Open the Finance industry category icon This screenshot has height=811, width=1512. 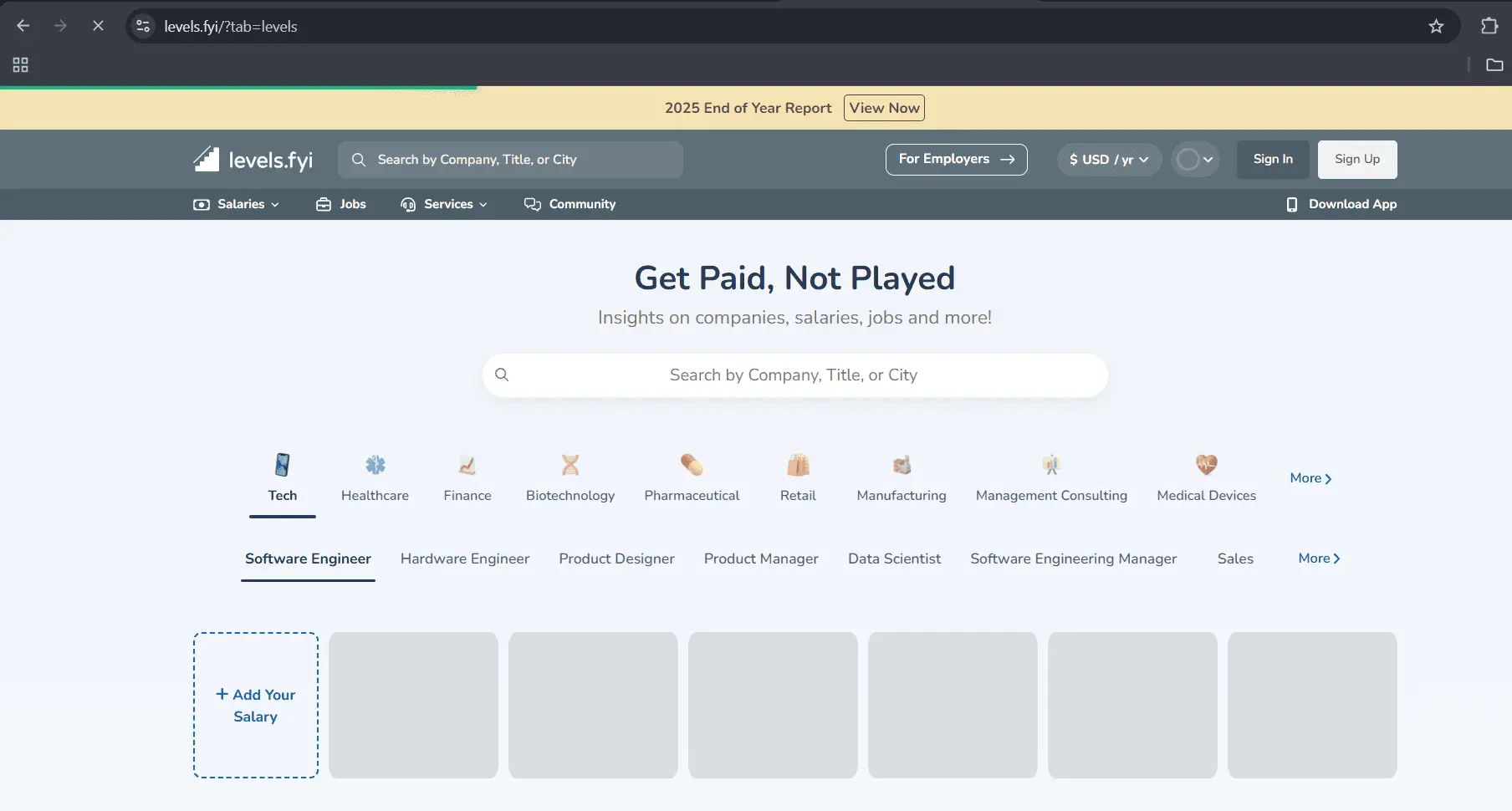pos(467,465)
